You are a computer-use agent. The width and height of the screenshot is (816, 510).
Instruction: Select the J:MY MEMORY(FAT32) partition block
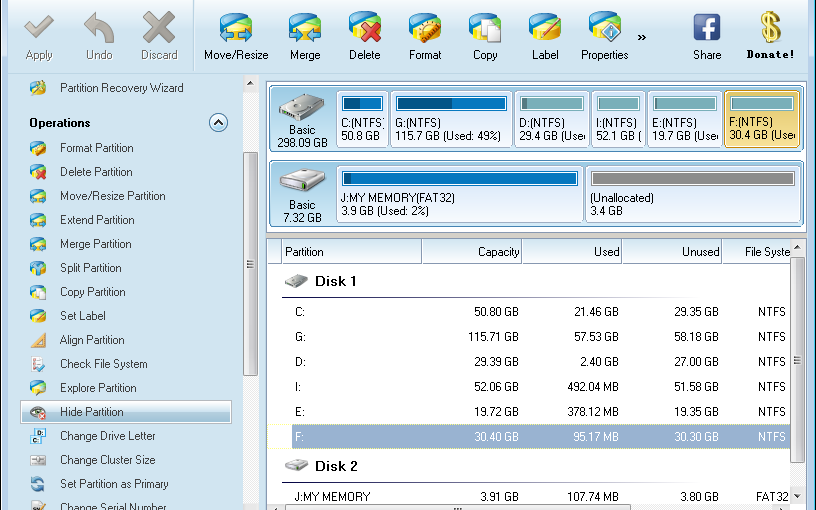pos(460,194)
